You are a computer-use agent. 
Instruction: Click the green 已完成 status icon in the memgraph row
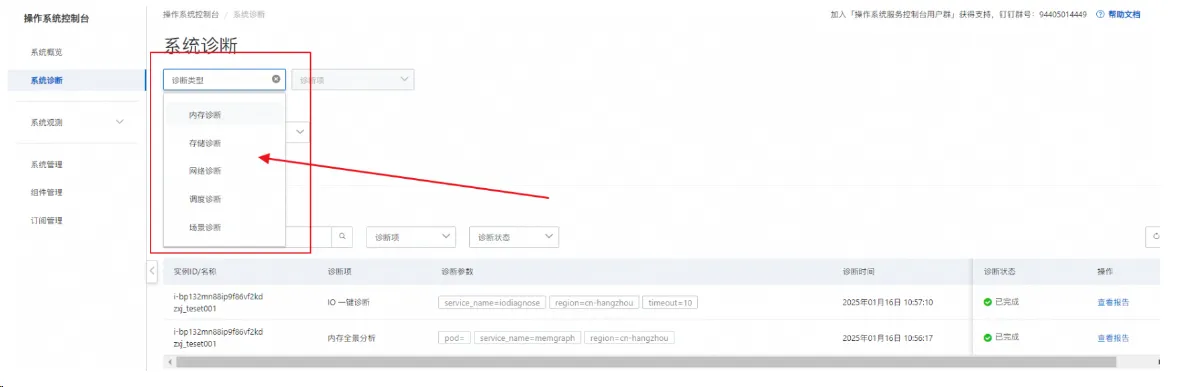click(987, 338)
